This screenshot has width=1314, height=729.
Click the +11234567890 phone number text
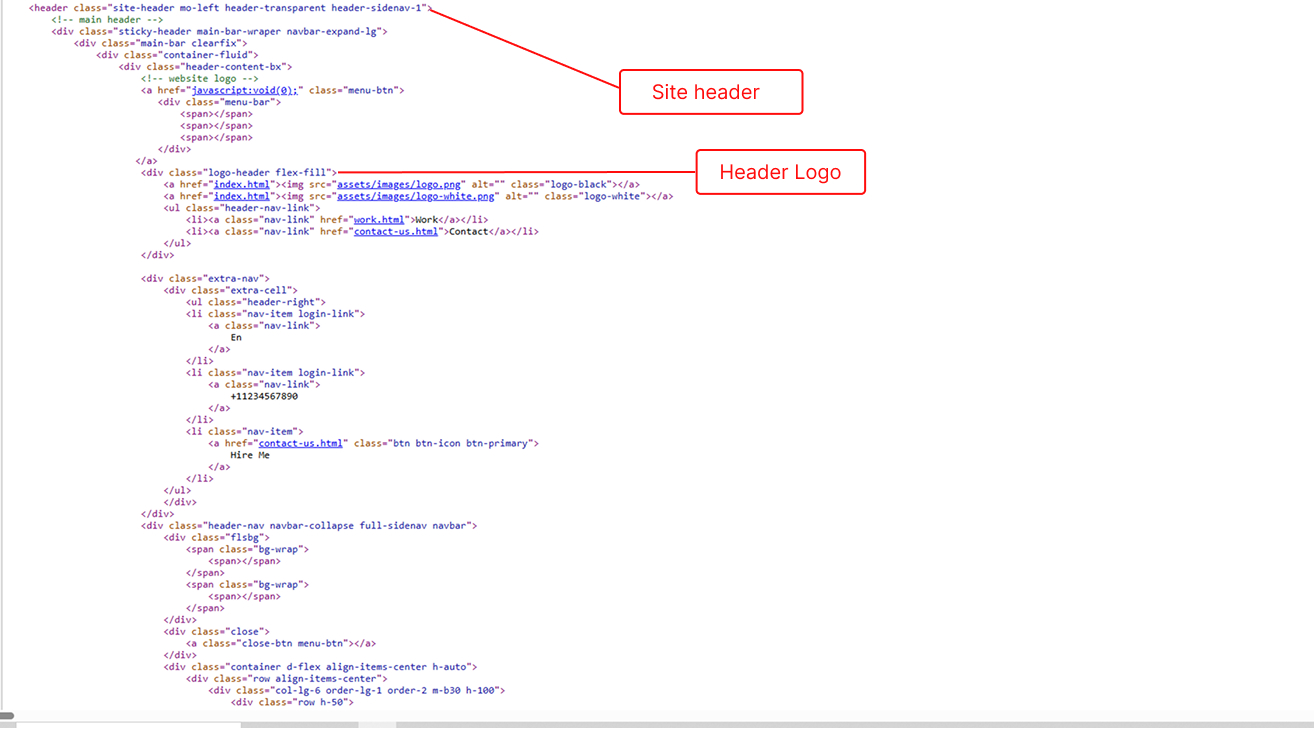[x=264, y=396]
